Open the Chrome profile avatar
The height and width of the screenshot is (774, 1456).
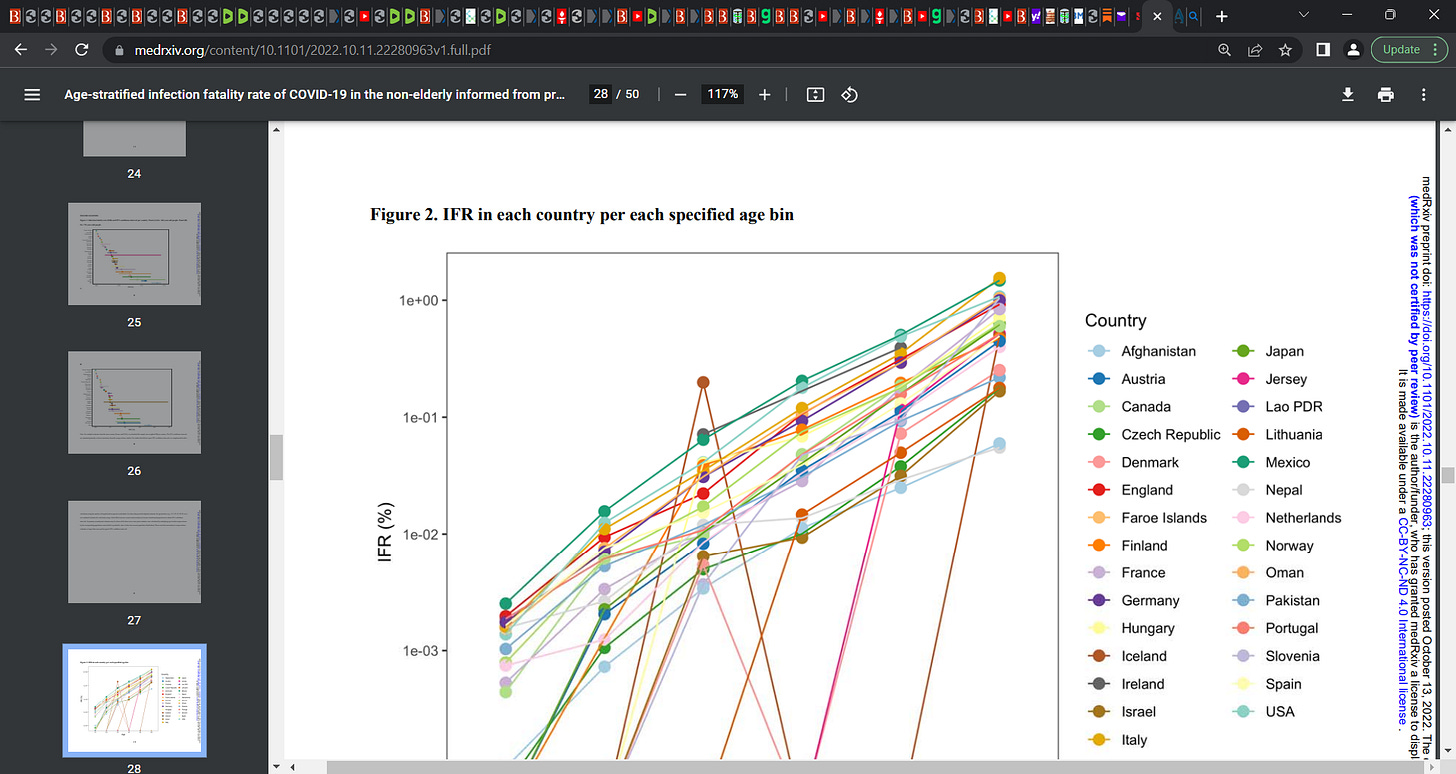click(x=1353, y=50)
